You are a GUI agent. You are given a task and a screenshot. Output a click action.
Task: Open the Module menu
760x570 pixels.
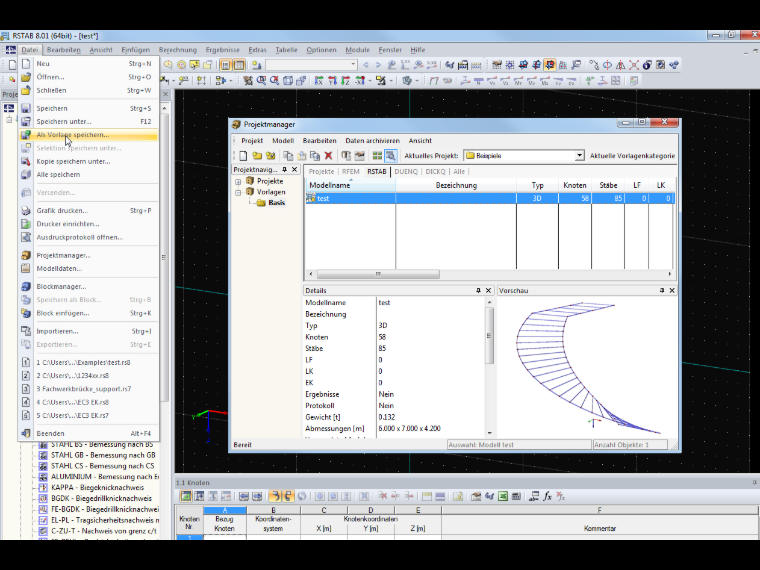[x=357, y=50]
